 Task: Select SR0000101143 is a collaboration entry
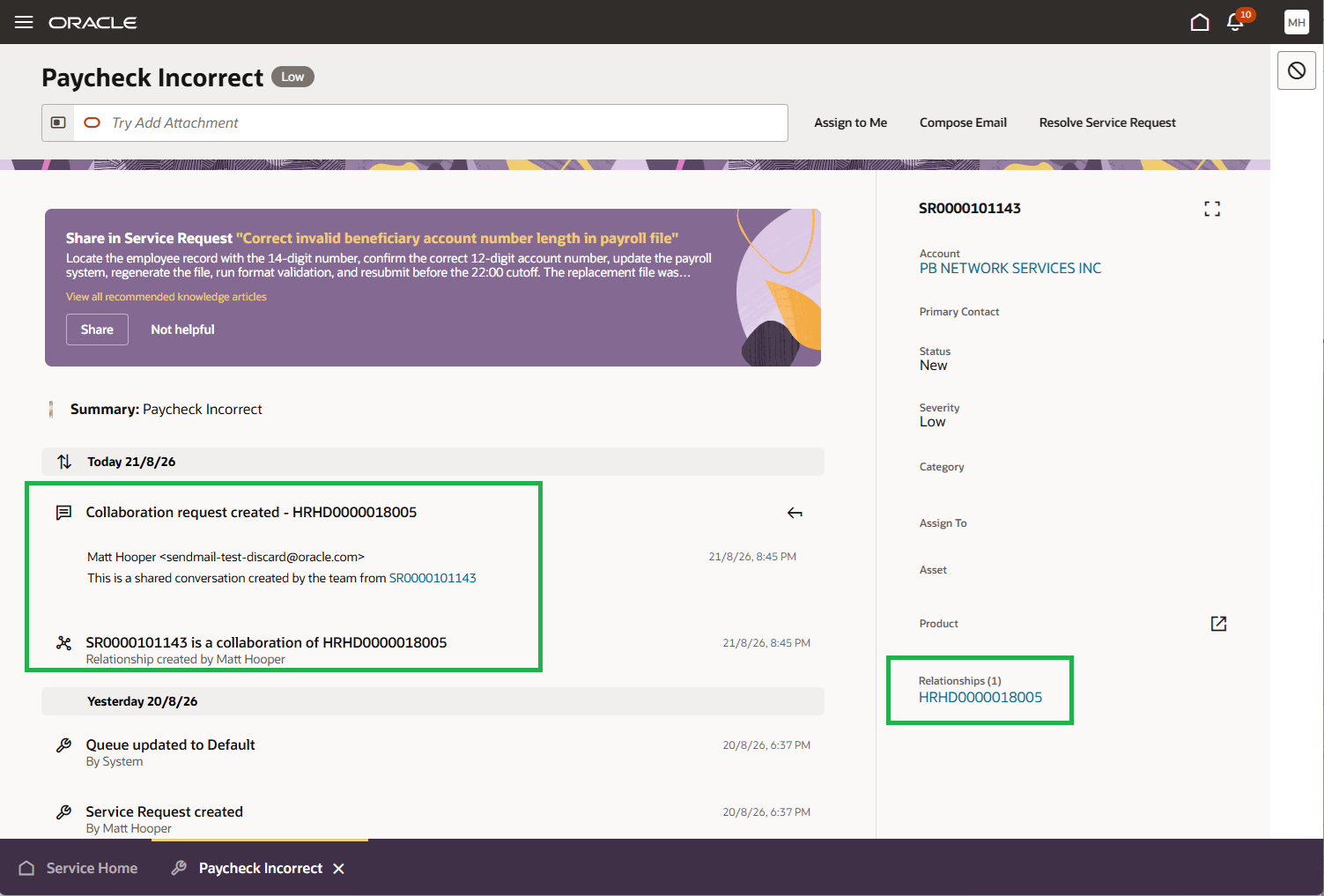coord(266,643)
